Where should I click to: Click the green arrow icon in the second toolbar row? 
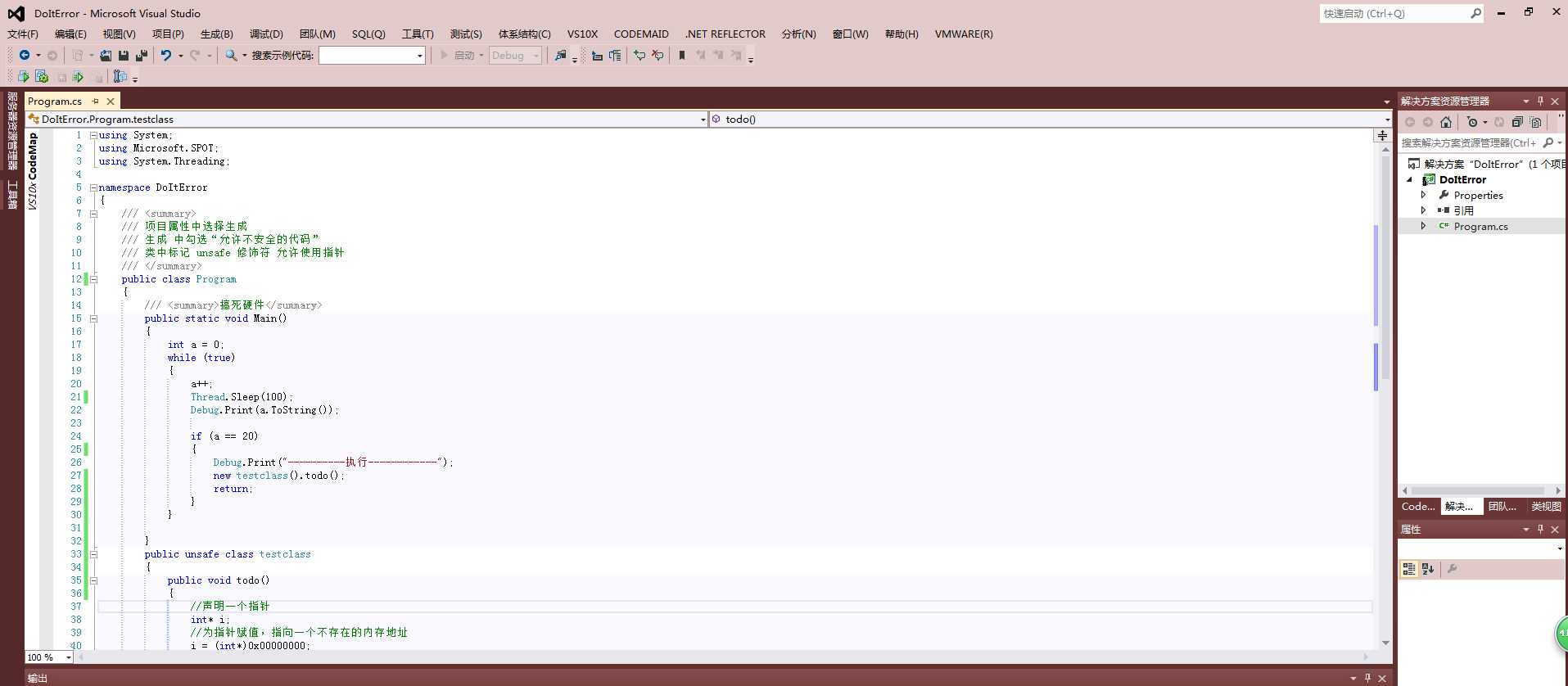tap(78, 76)
